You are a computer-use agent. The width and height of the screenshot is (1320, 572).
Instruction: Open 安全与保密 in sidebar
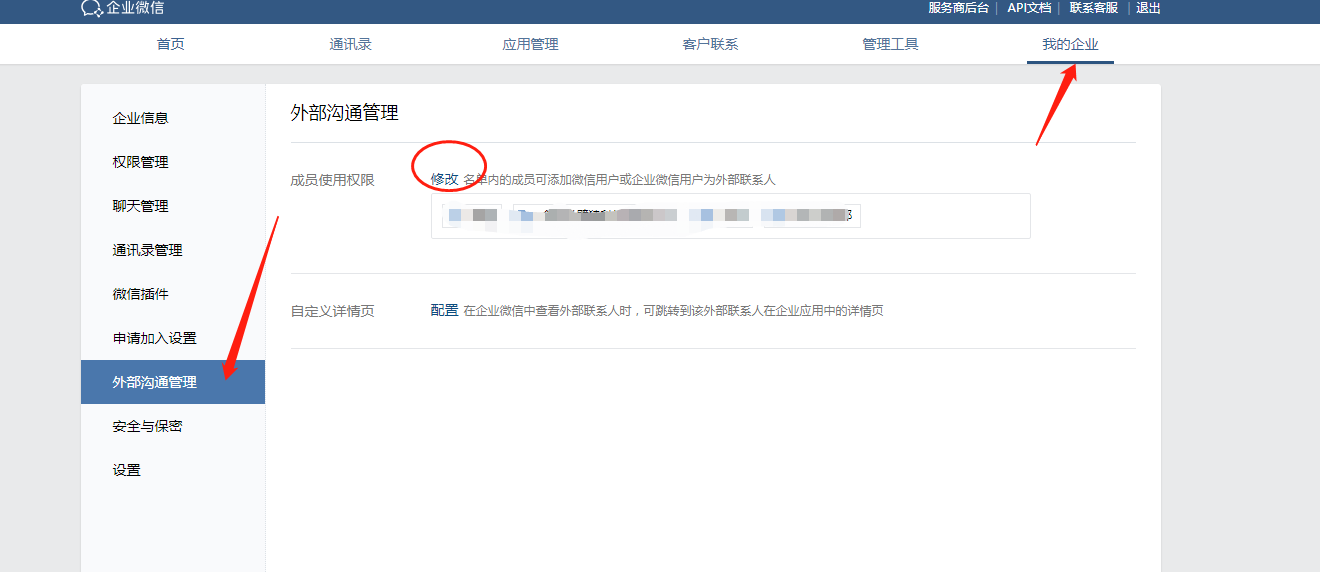[173, 426]
